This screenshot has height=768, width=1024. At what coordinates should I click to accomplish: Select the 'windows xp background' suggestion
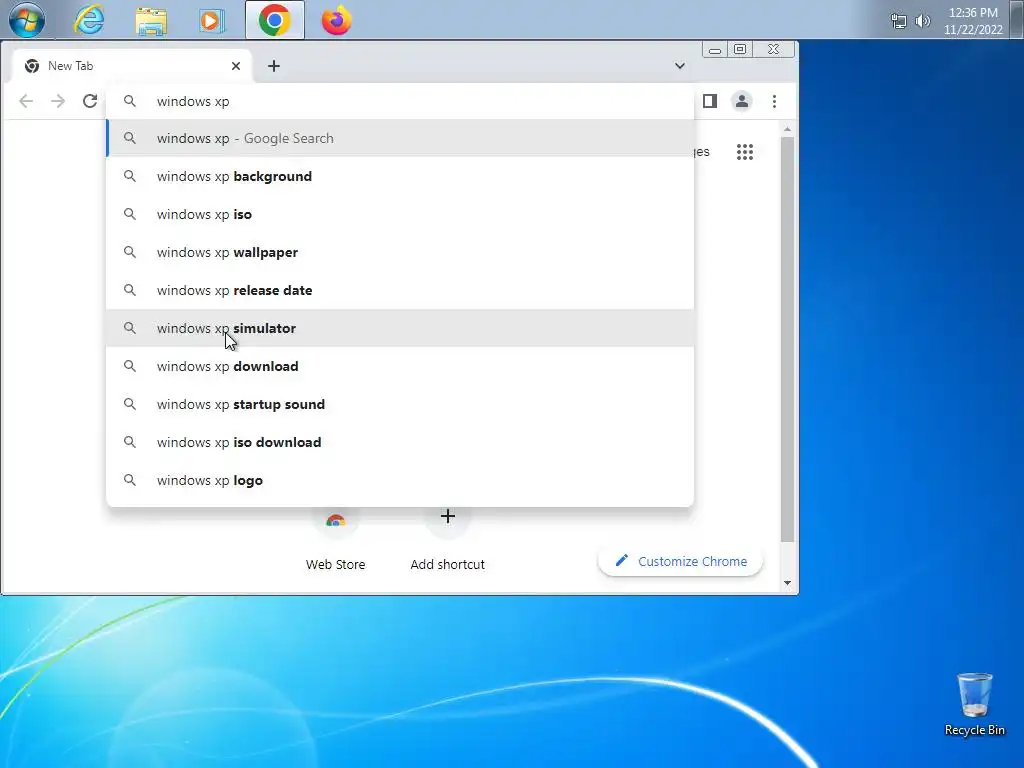click(400, 176)
